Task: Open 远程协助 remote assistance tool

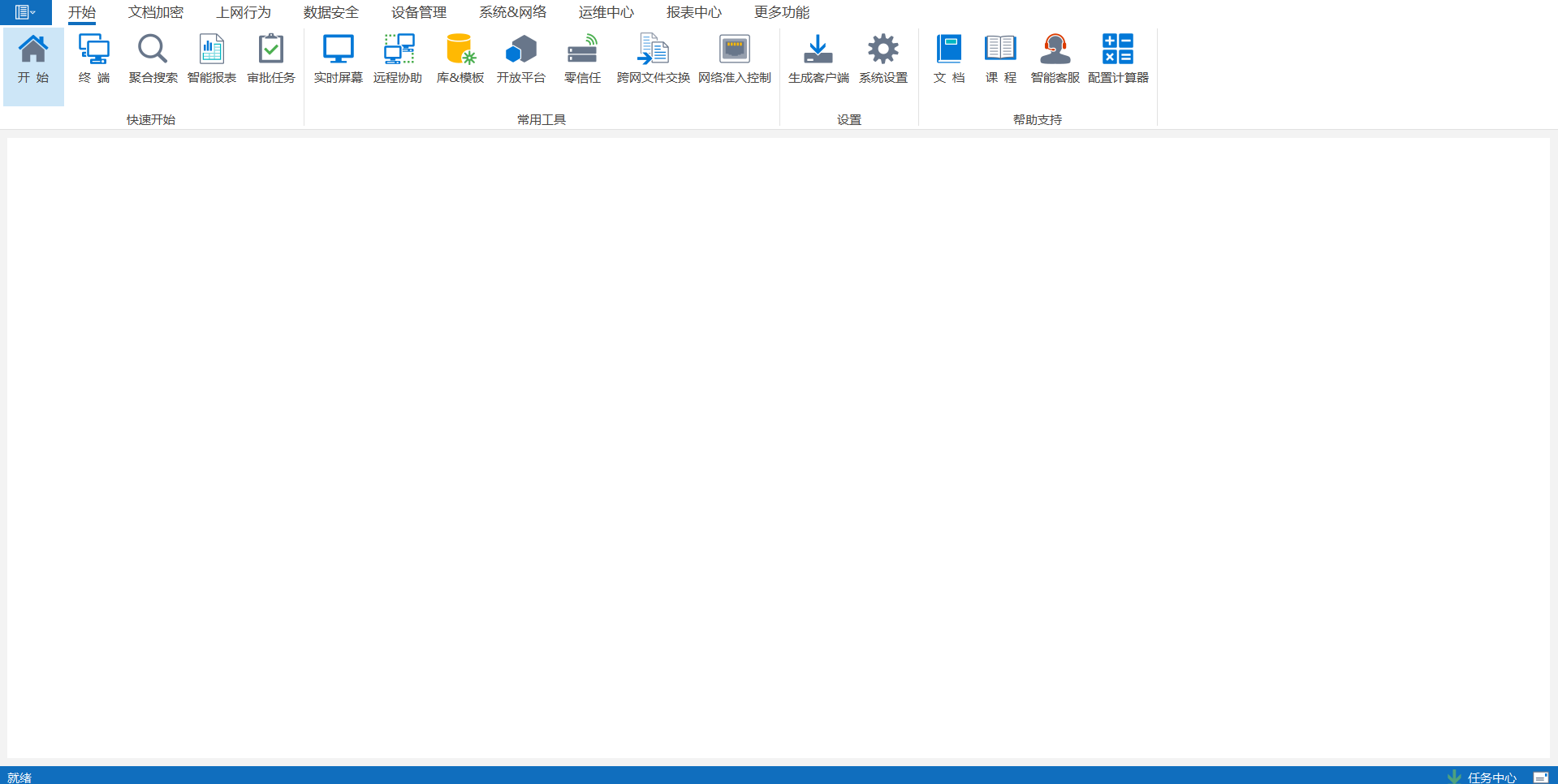Action: (398, 50)
